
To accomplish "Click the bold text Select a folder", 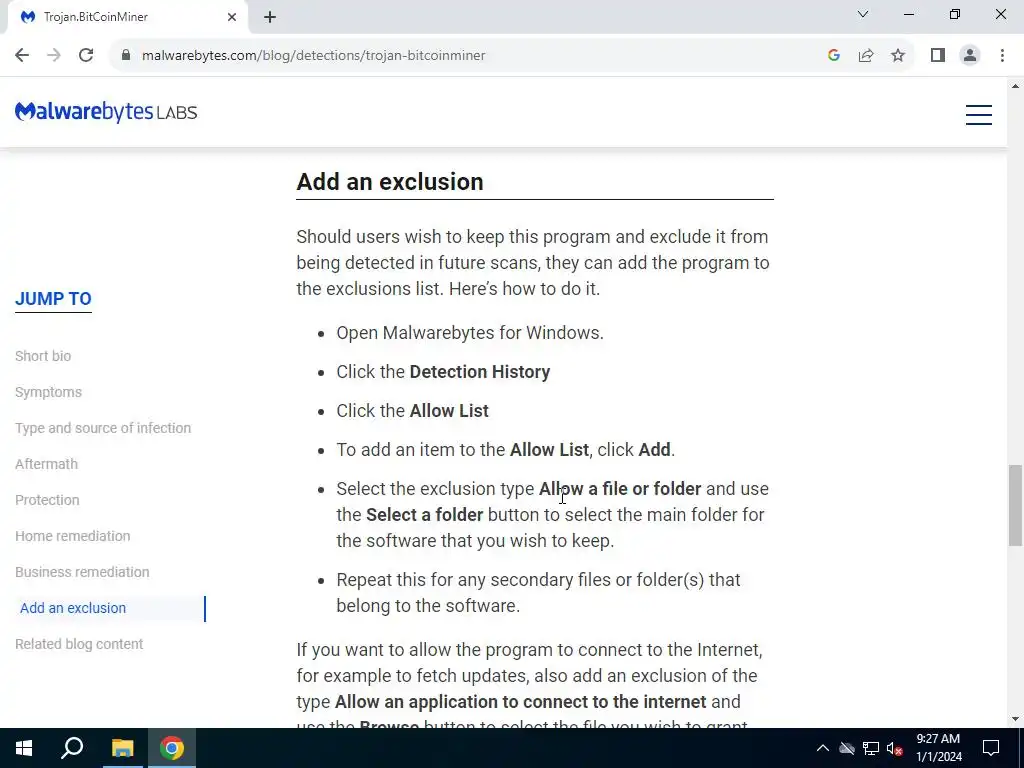I will [x=424, y=515].
